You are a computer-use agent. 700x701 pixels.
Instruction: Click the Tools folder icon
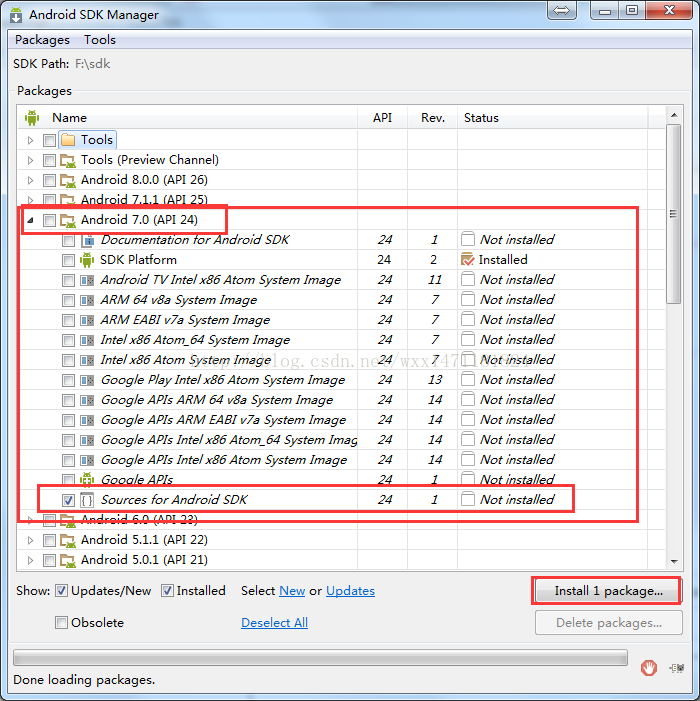[68, 140]
